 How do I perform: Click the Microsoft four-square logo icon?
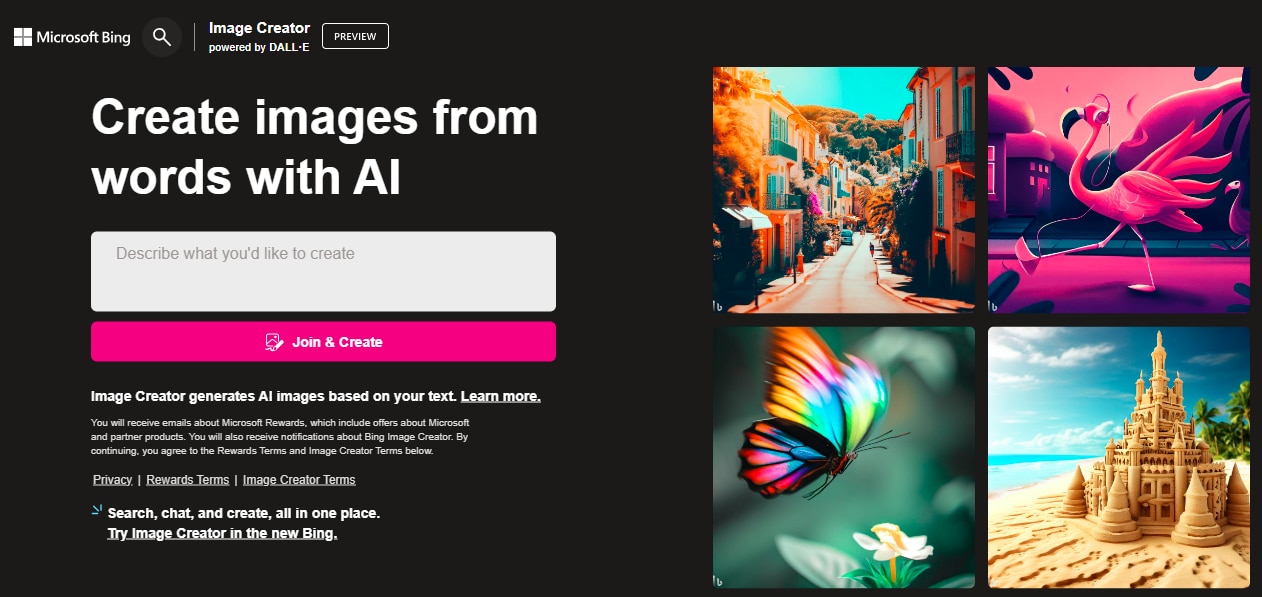(22, 38)
